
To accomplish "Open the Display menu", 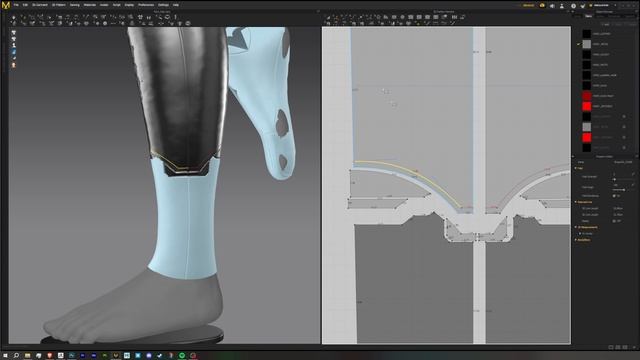I will [x=129, y=5].
